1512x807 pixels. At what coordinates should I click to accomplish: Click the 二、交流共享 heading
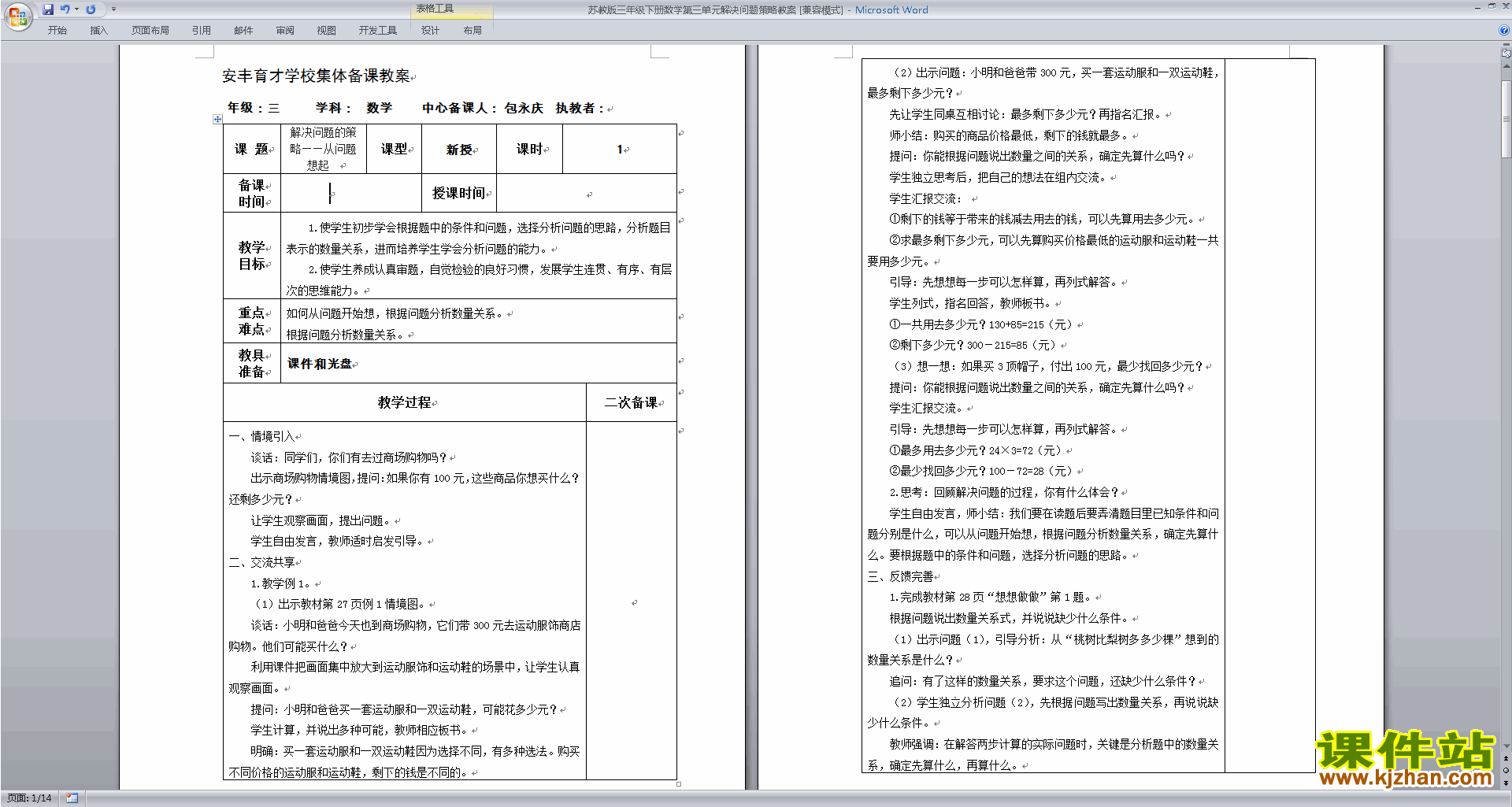coord(261,562)
